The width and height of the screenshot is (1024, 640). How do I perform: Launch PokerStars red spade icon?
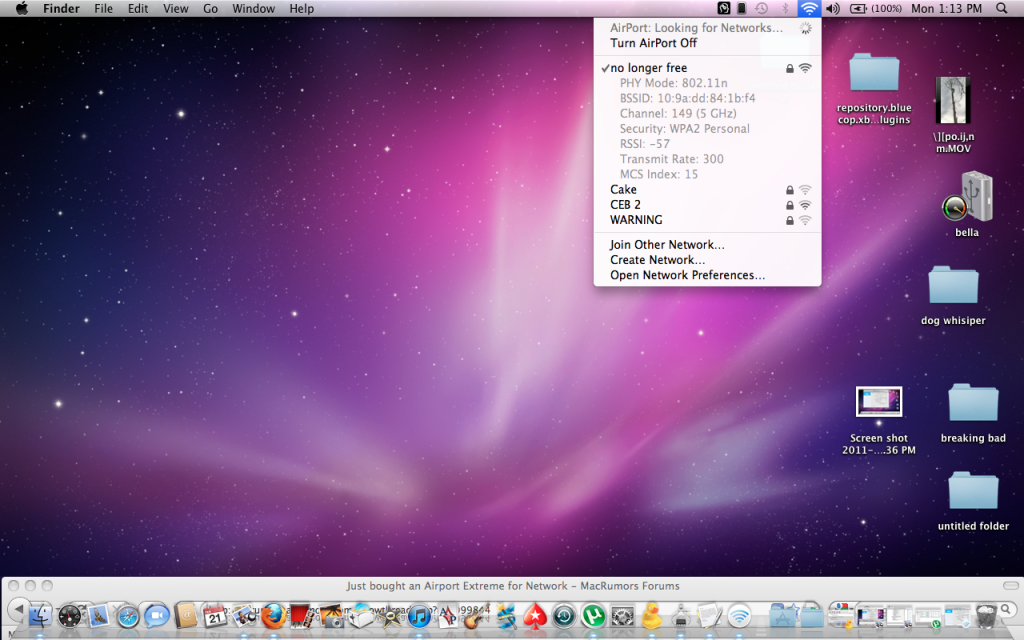coord(535,616)
